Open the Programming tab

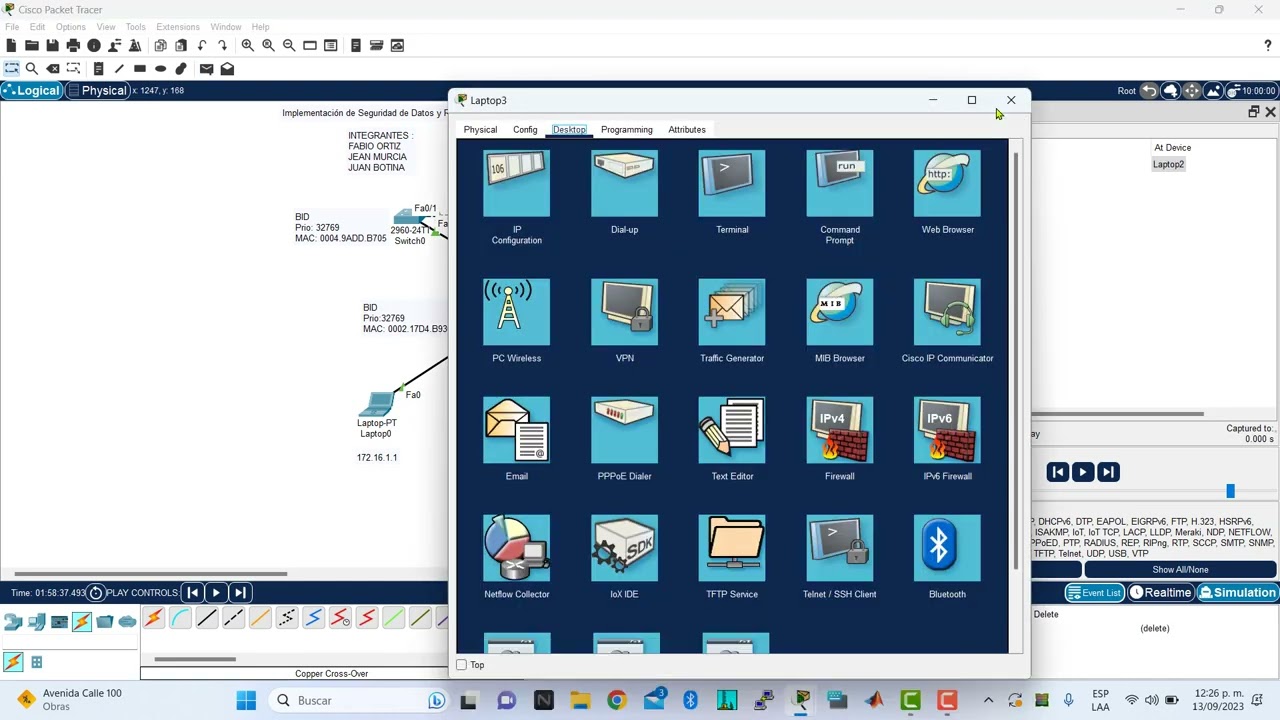pos(627,130)
